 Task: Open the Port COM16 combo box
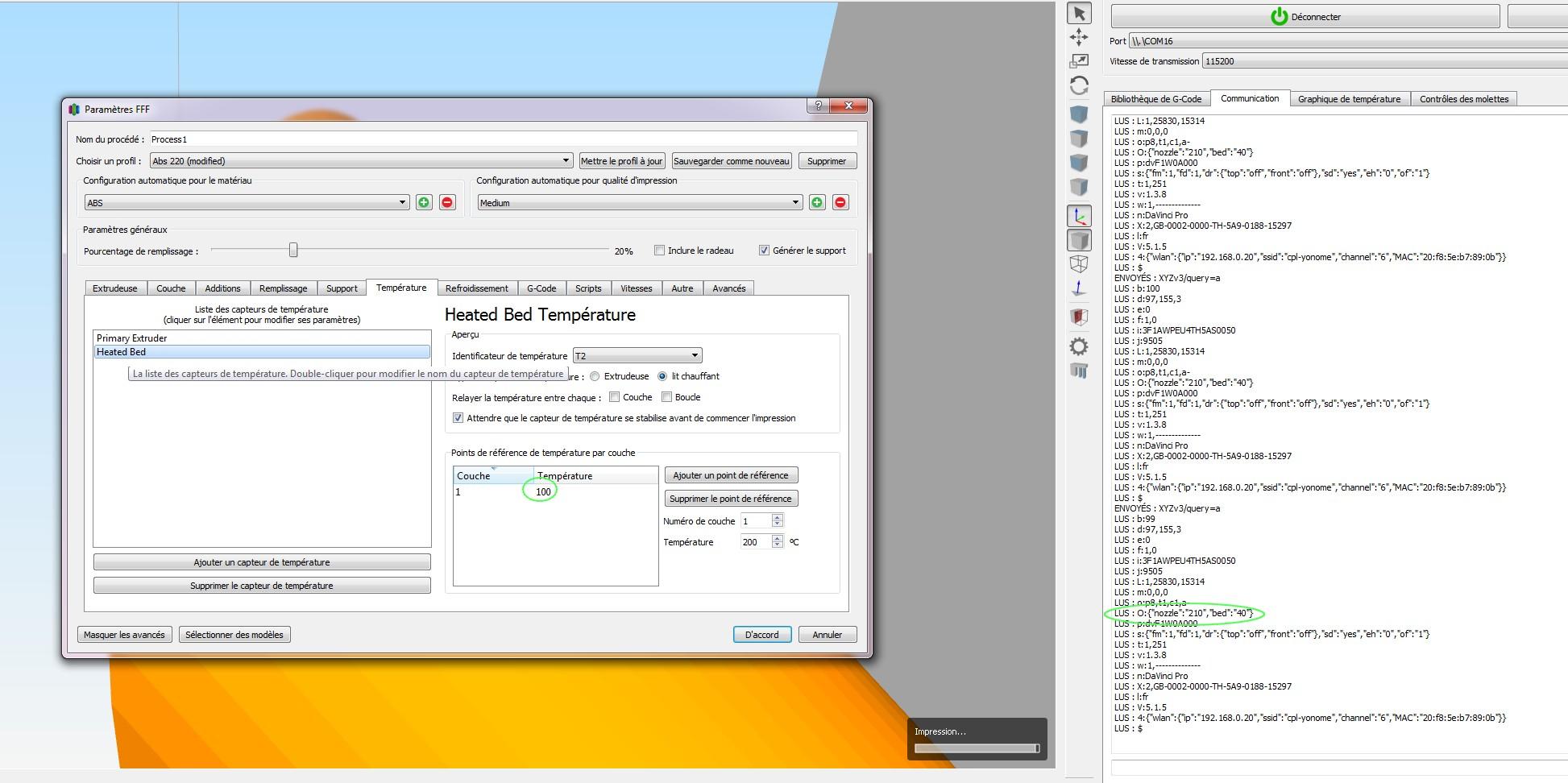coord(1347,41)
